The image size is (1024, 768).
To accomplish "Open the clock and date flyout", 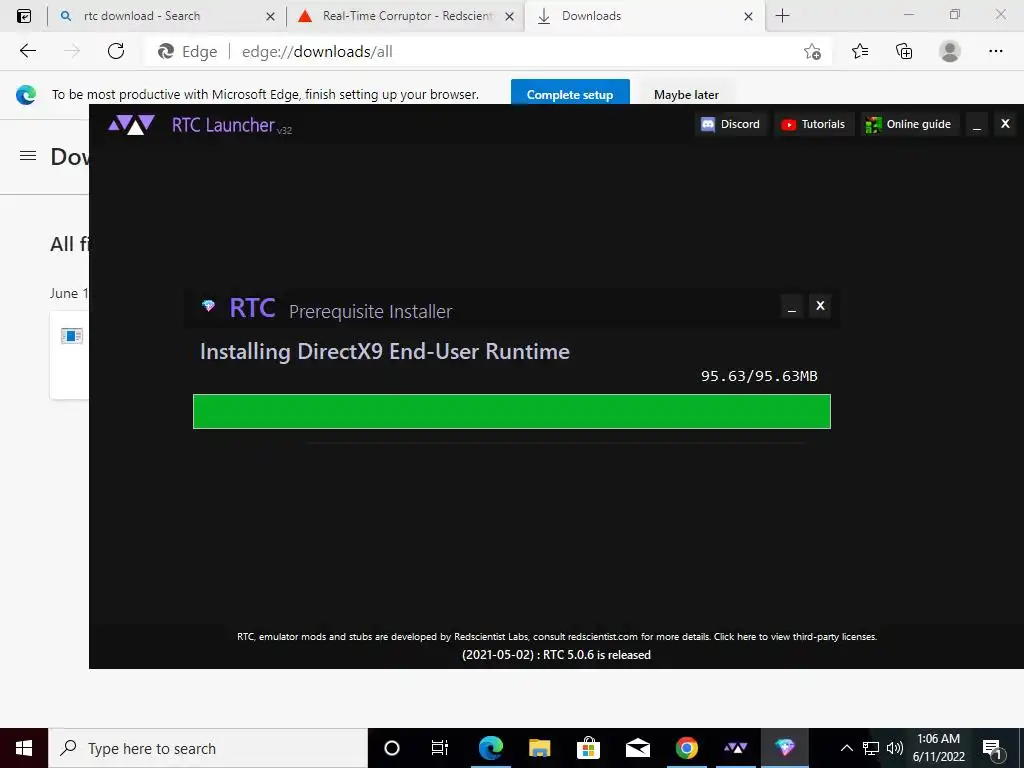I will point(938,748).
